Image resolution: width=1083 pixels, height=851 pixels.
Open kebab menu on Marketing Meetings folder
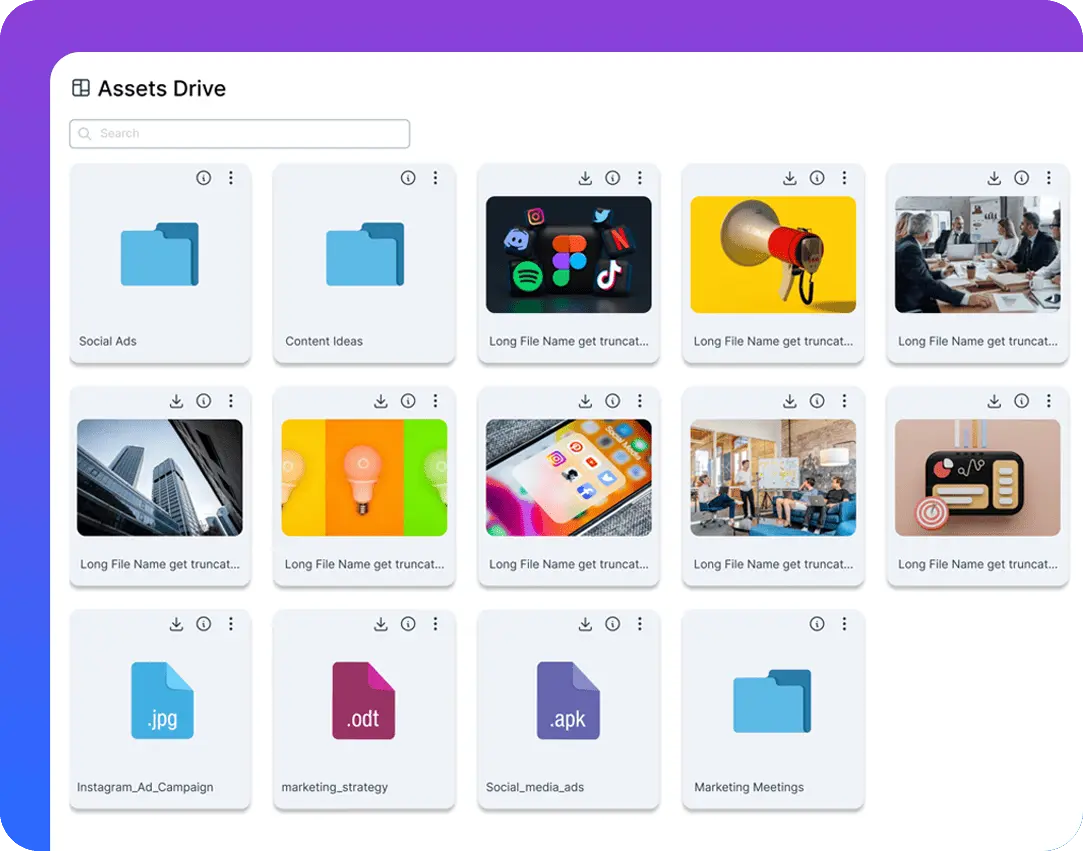click(844, 623)
